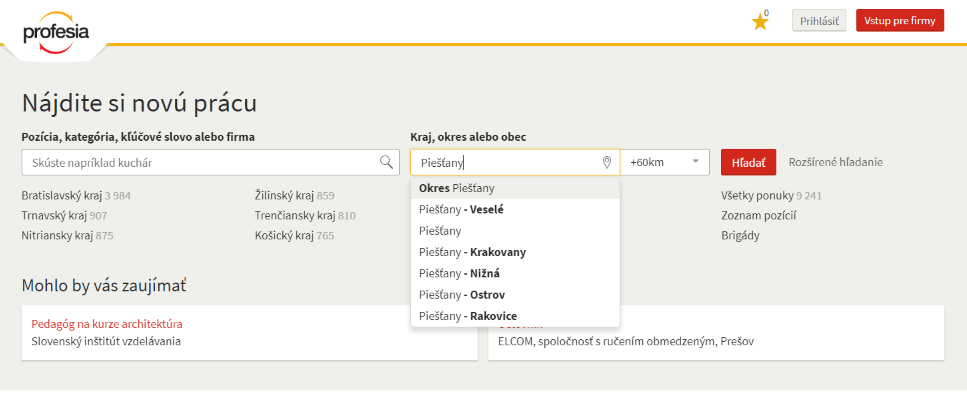Select Piešťany - Nižná suggestion
This screenshot has height=407, width=967.
tap(515, 273)
